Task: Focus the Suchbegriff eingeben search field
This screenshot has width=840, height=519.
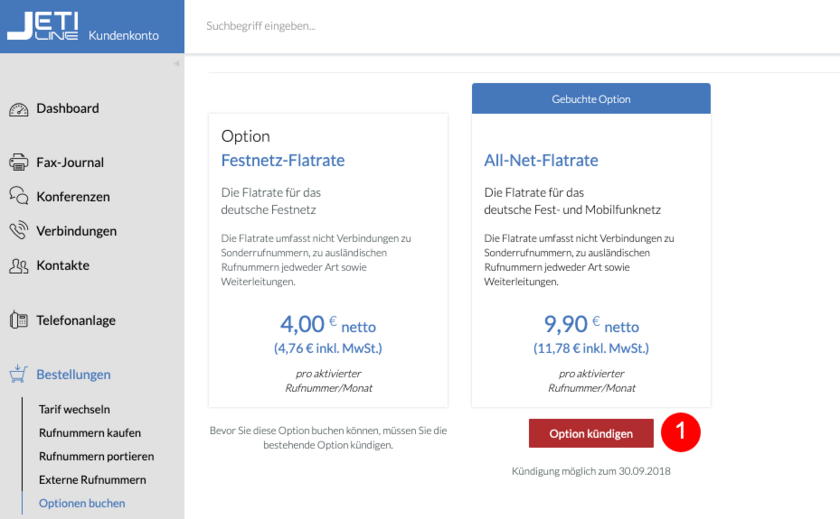Action: (x=261, y=26)
